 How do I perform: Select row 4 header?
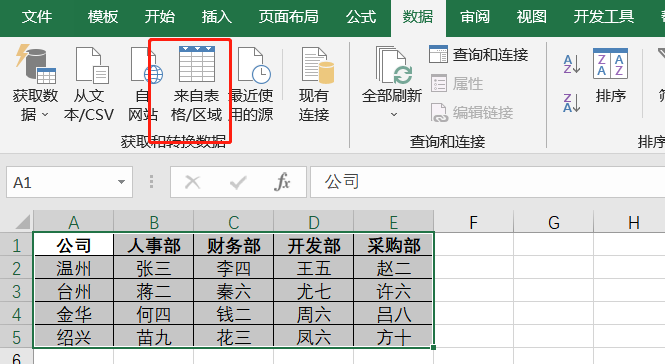click(17, 314)
